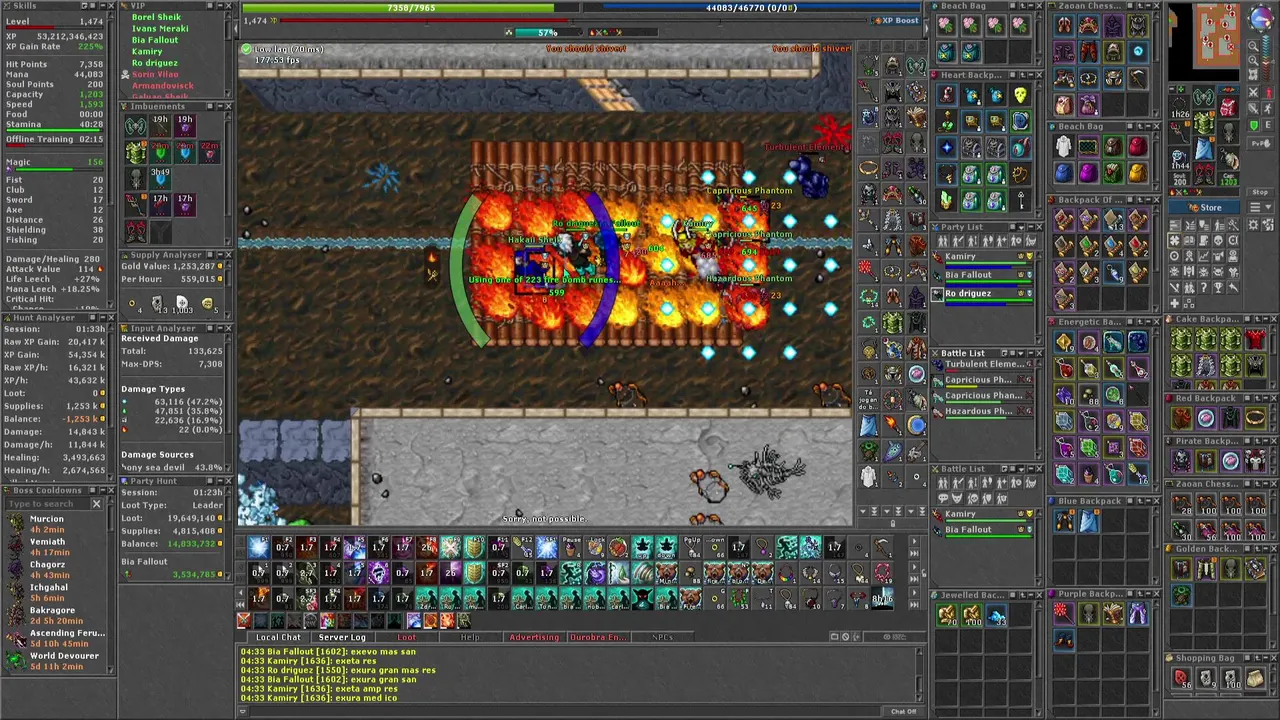The image size is (1280, 720).
Task: Click the Chat Off button
Action: tap(903, 711)
